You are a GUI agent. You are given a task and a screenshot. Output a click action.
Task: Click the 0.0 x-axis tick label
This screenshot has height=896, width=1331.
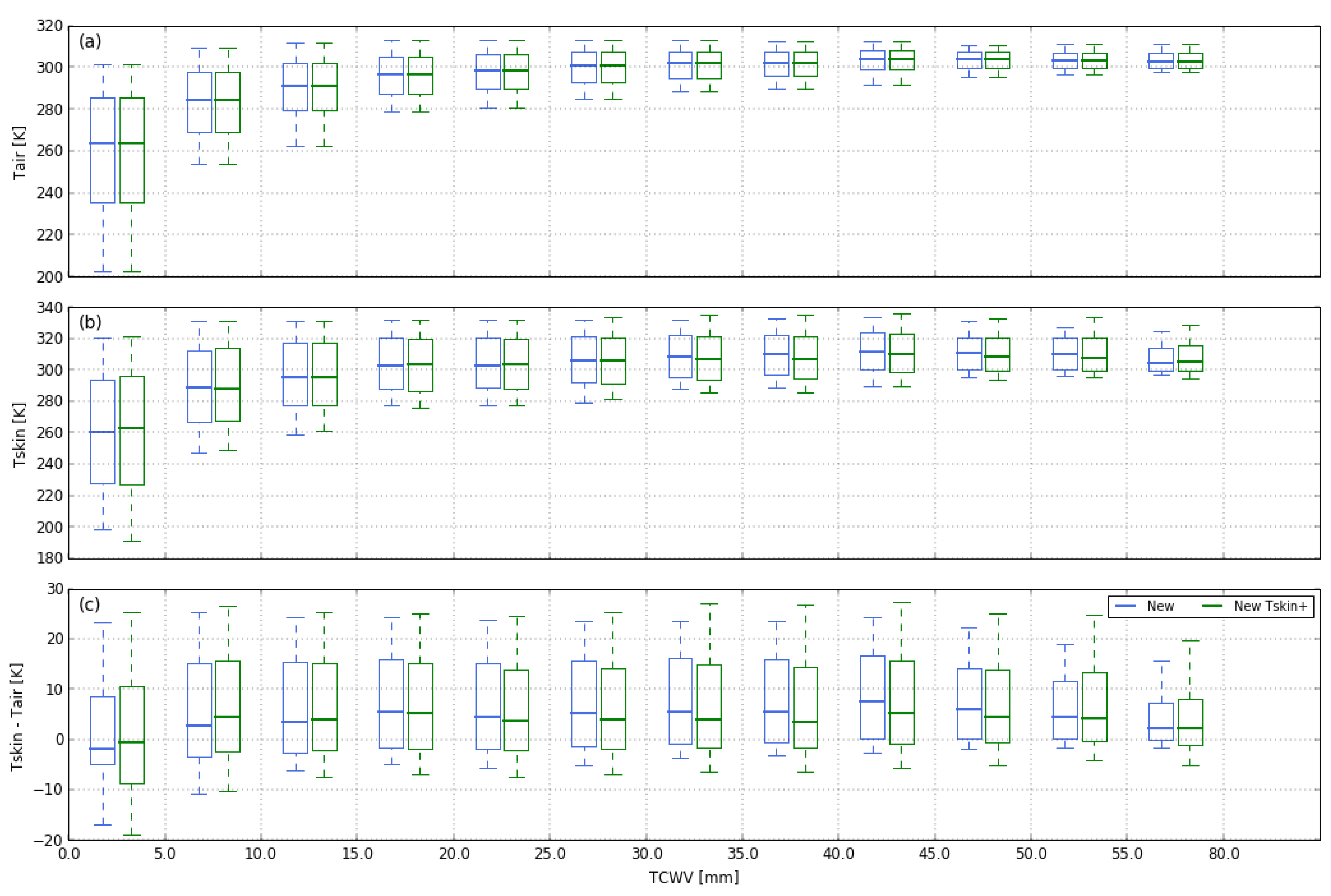(69, 854)
